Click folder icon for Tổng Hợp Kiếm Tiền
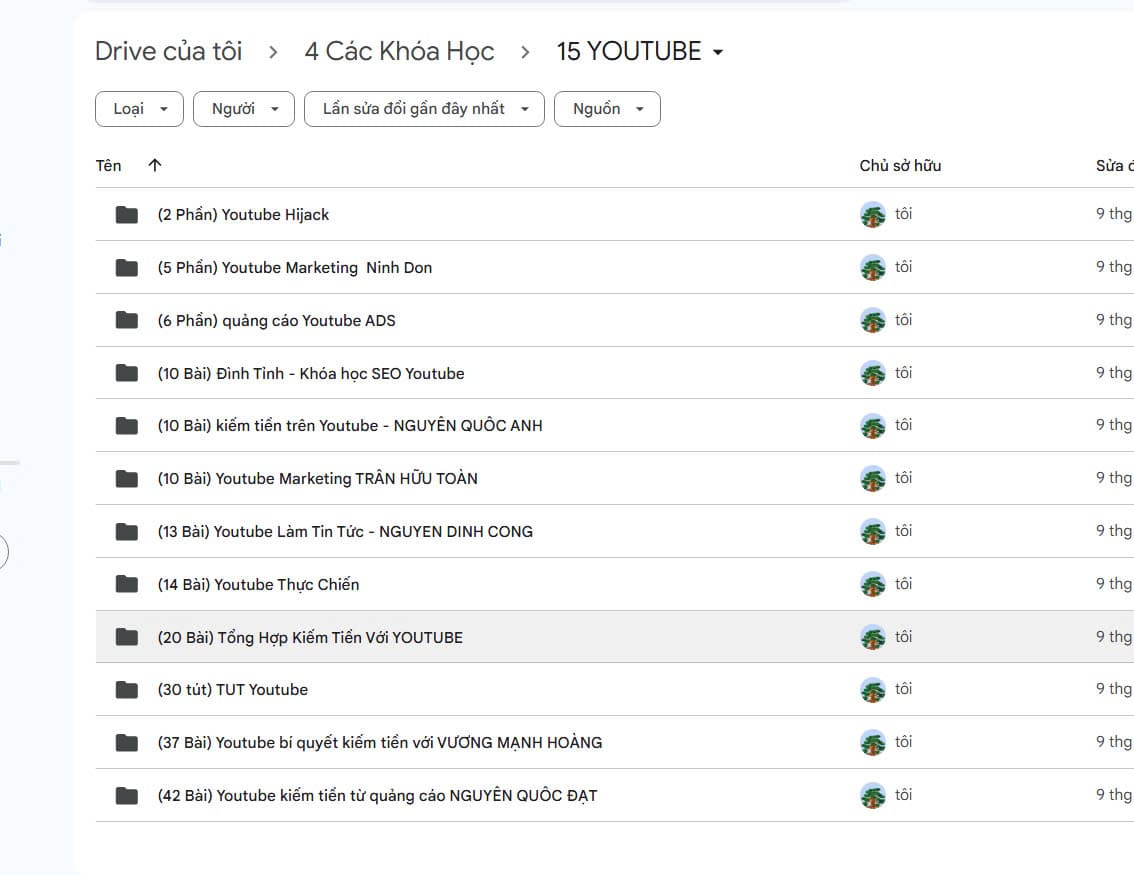The height and width of the screenshot is (875, 1134). pyautogui.click(x=127, y=637)
